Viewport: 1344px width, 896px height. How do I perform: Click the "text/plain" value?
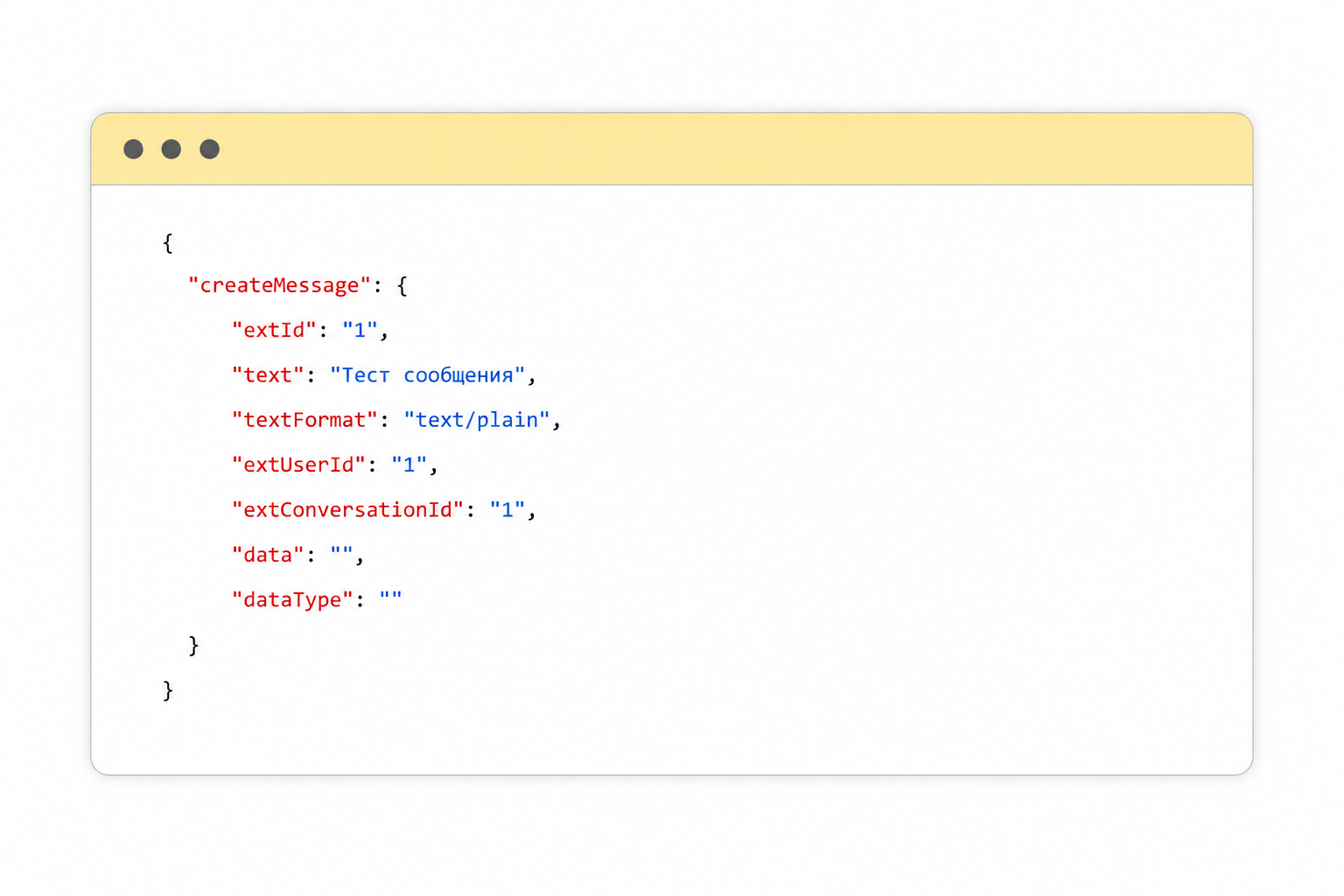[477, 420]
